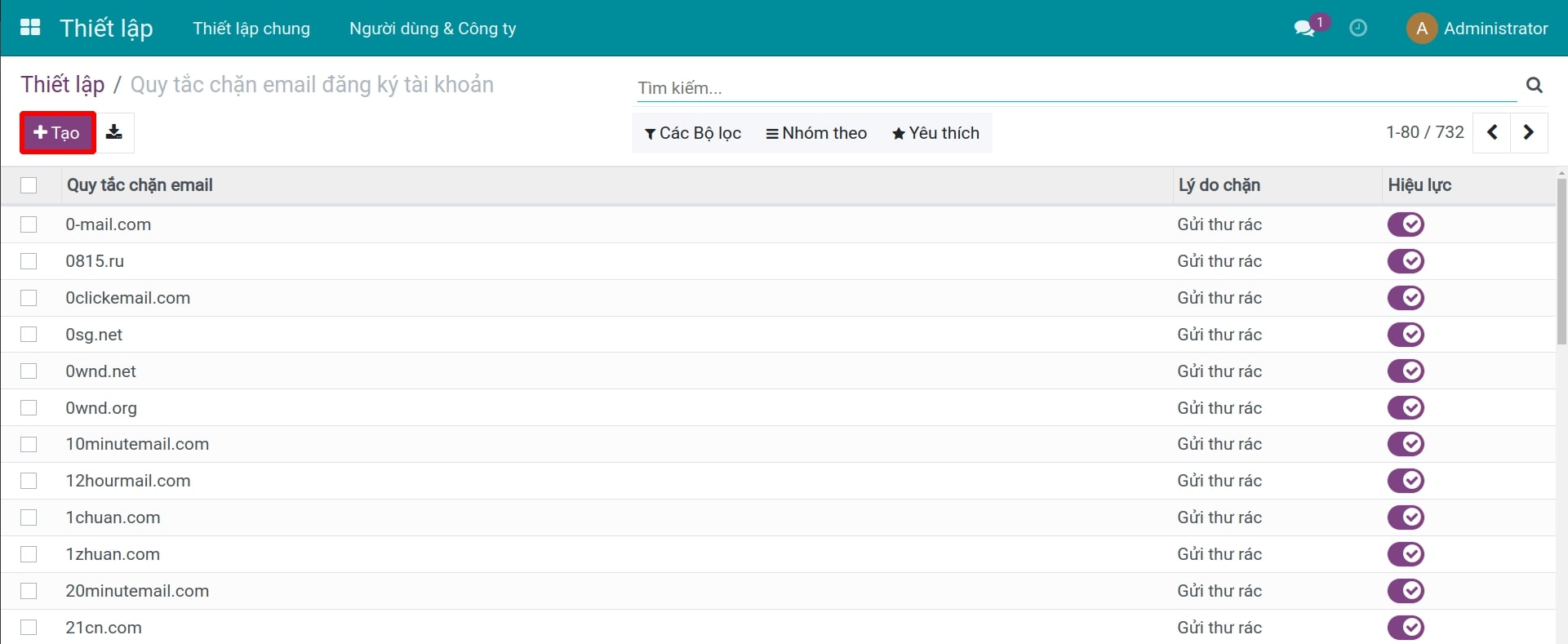Check the select-all header checkbox
1568x644 pixels.
point(29,185)
